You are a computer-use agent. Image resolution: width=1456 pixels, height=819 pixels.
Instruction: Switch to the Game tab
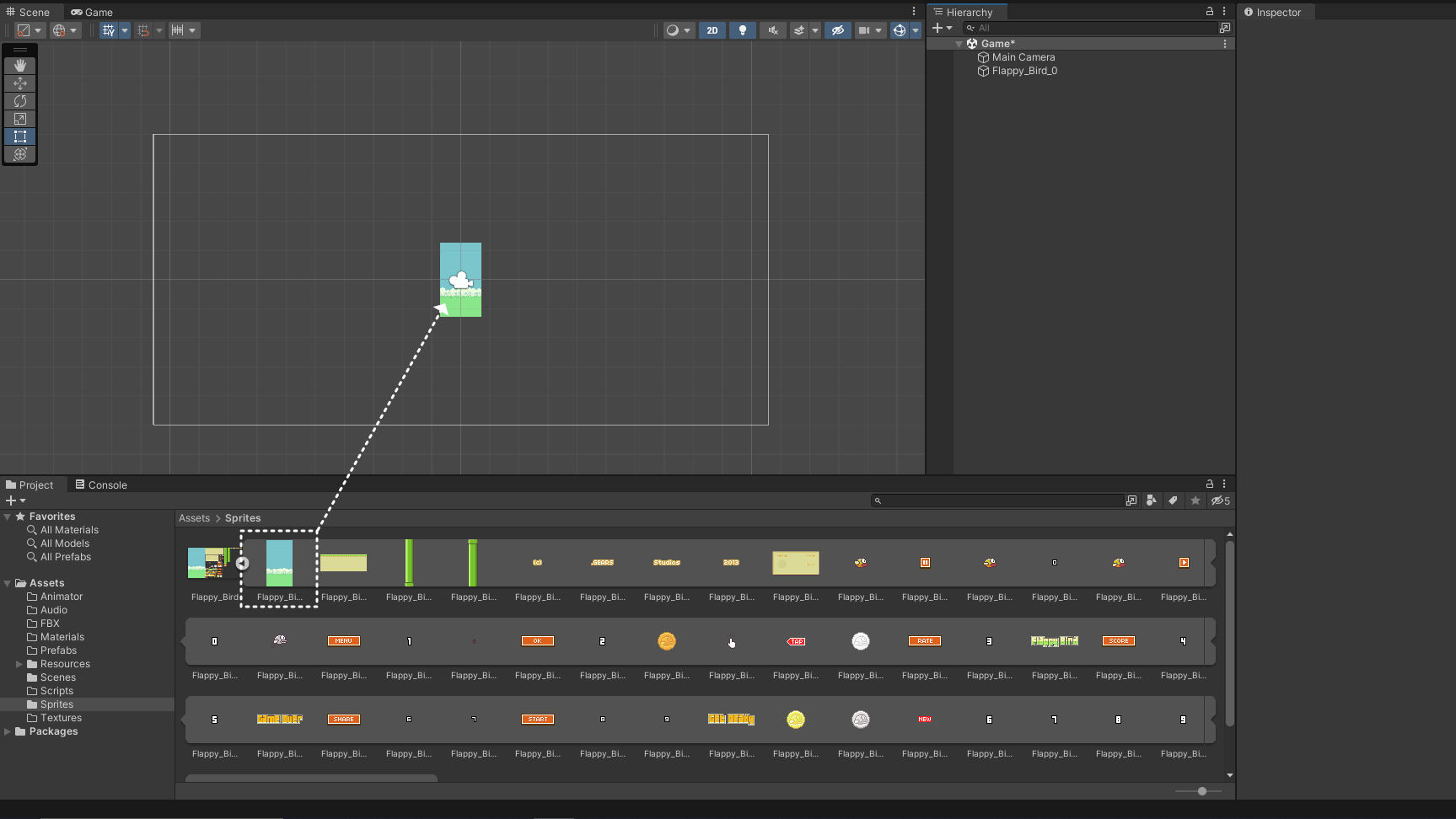[92, 12]
